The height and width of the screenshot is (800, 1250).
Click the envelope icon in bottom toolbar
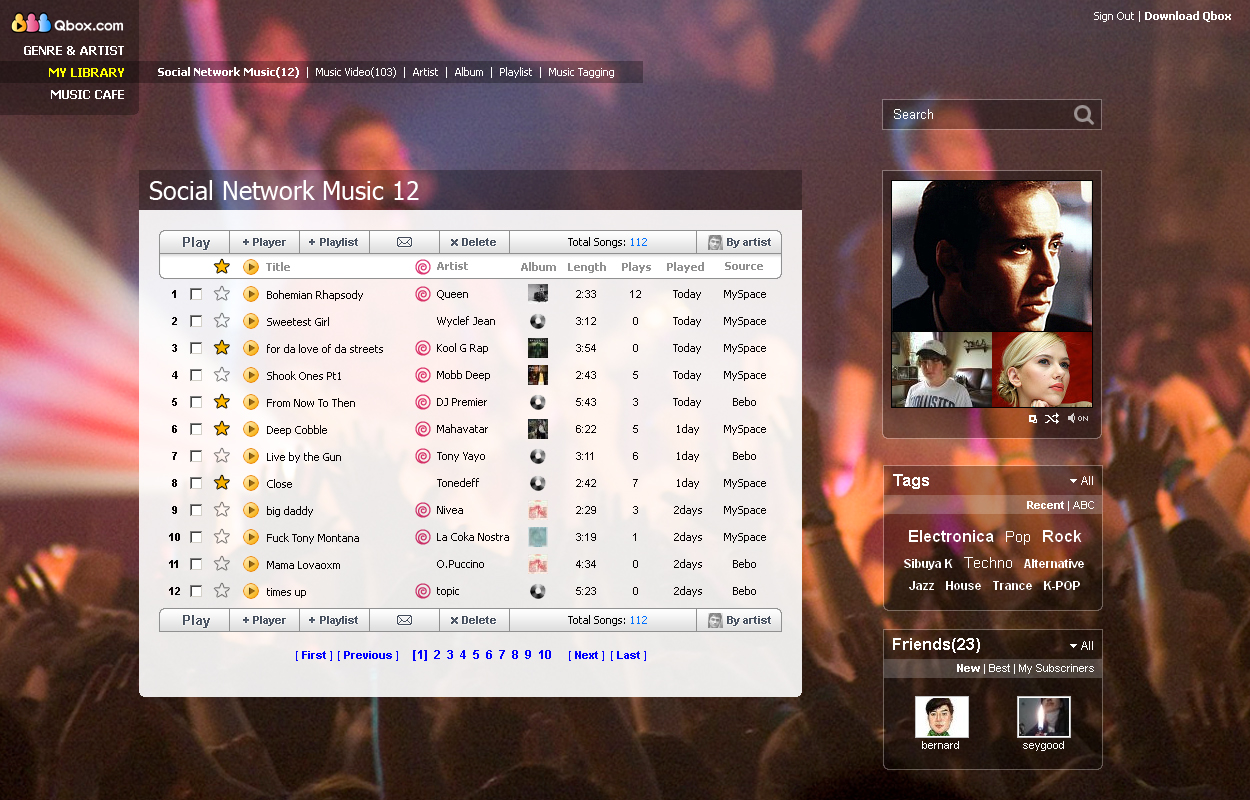(404, 620)
